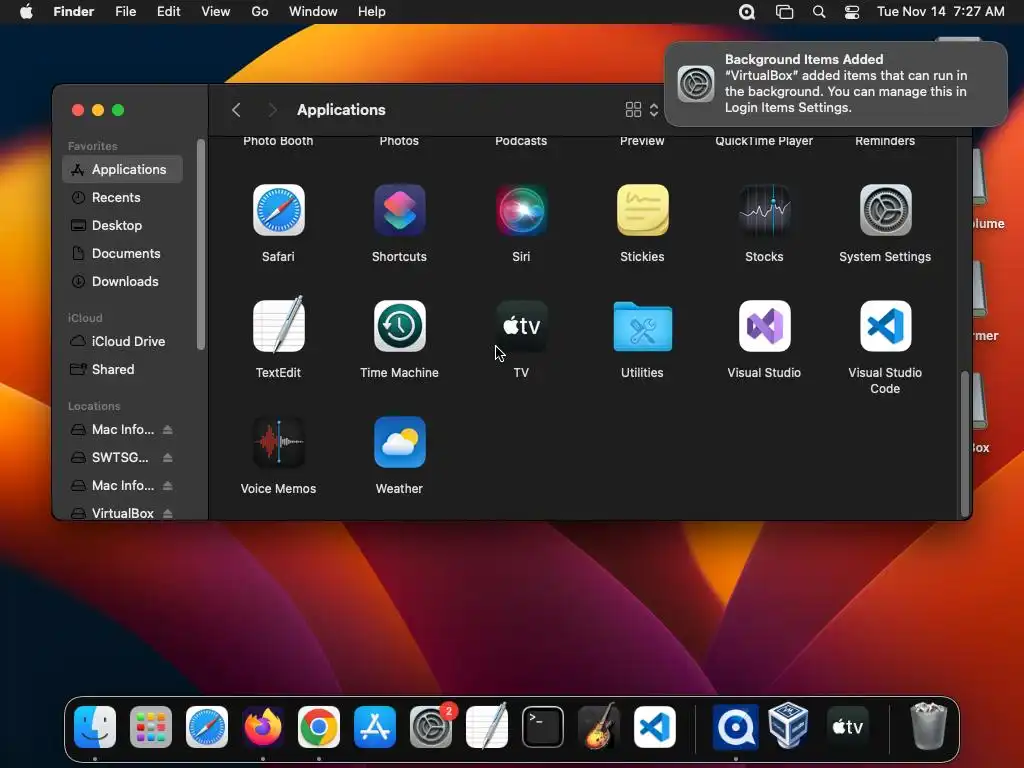Select Downloads in Finder sidebar
This screenshot has width=1024, height=768.
point(123,281)
